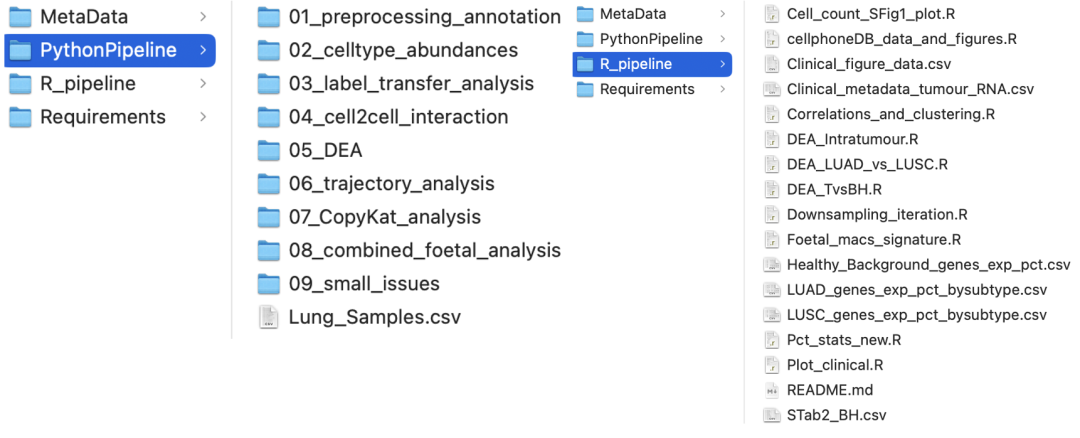
Task: Click chevron beside small PythonPipeline folder
Action: pos(723,39)
